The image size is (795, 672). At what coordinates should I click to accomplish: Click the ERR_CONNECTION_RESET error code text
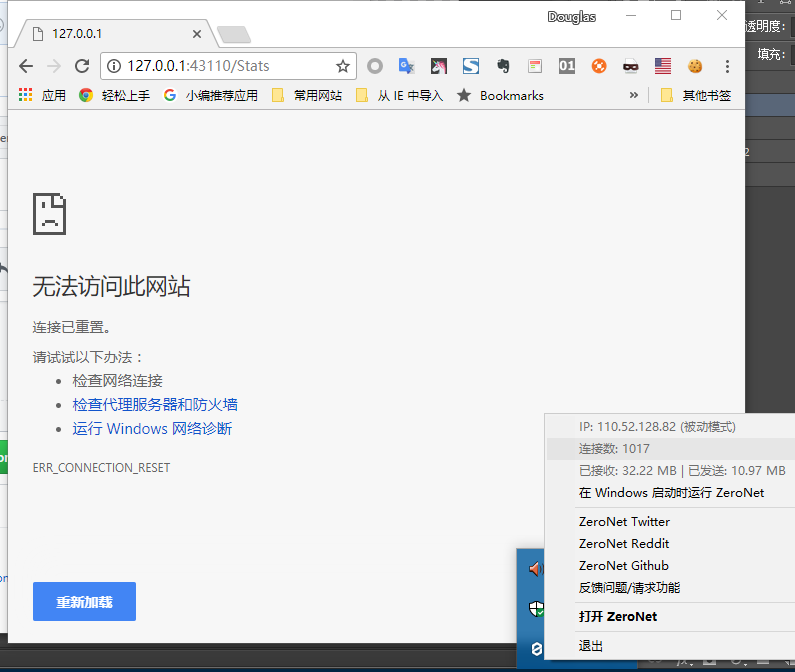(101, 468)
